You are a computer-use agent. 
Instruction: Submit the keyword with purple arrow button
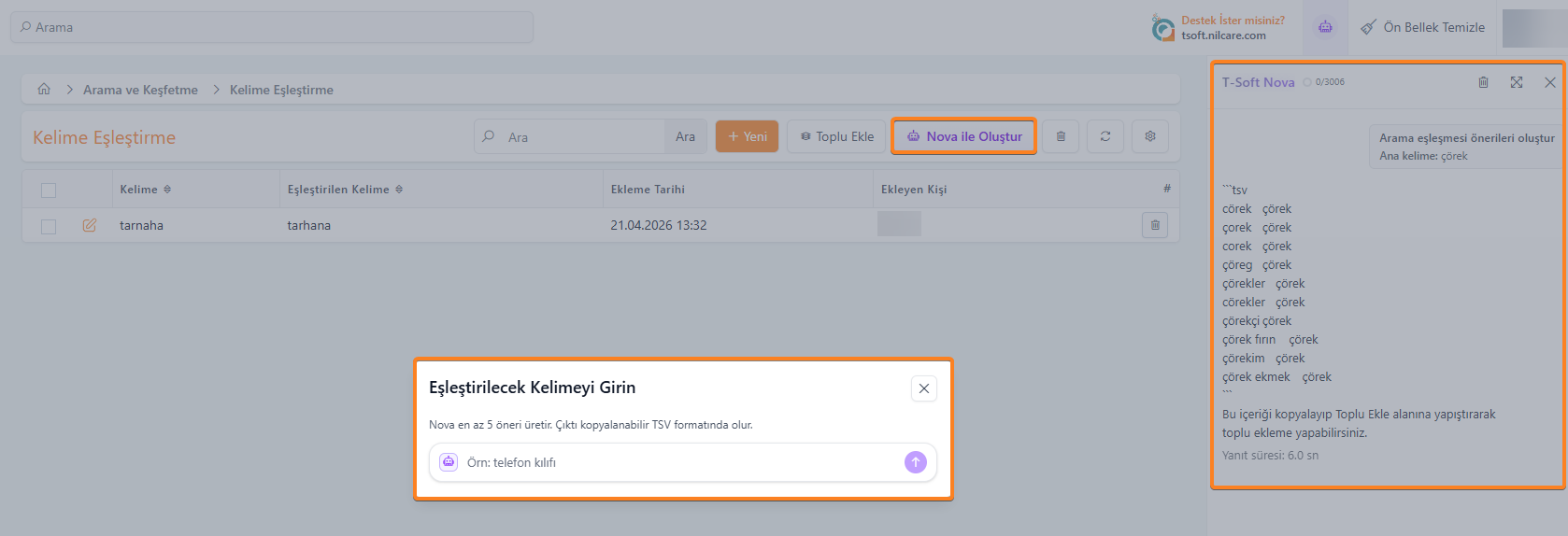[x=916, y=462]
